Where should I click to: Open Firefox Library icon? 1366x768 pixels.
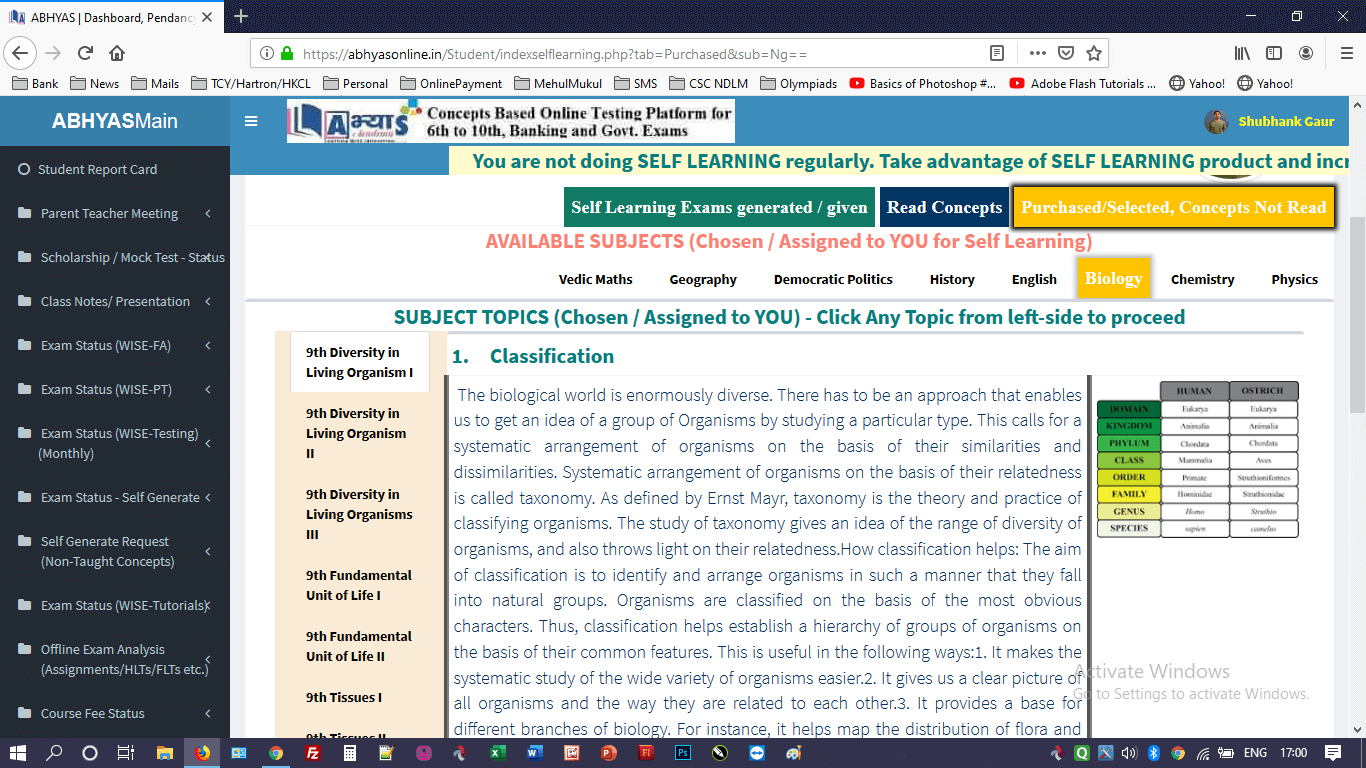[x=1241, y=53]
